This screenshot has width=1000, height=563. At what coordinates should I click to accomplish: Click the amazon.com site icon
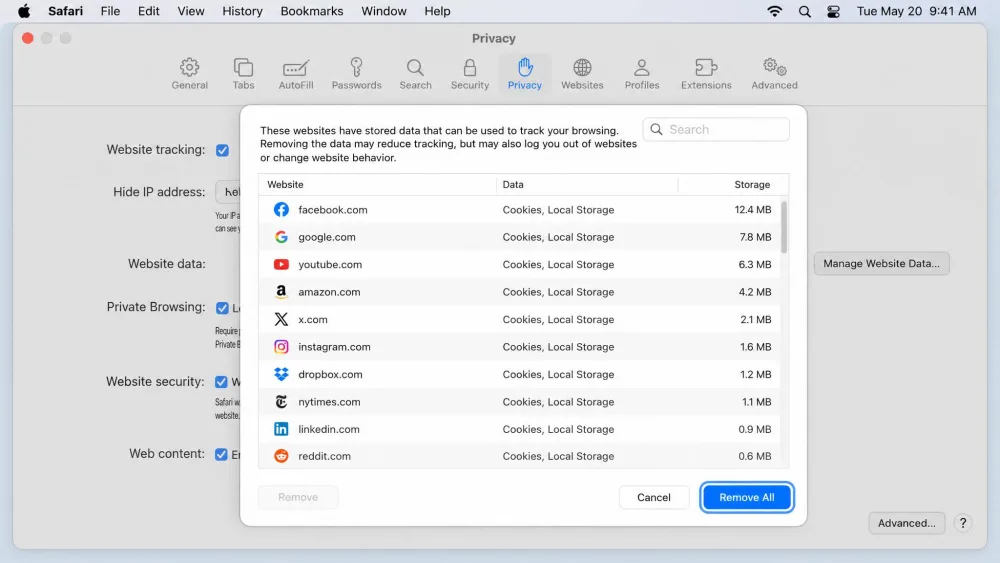[281, 292]
